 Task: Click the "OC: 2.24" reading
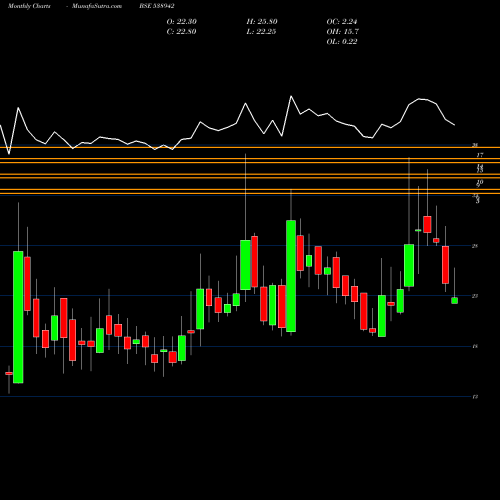tap(342, 22)
